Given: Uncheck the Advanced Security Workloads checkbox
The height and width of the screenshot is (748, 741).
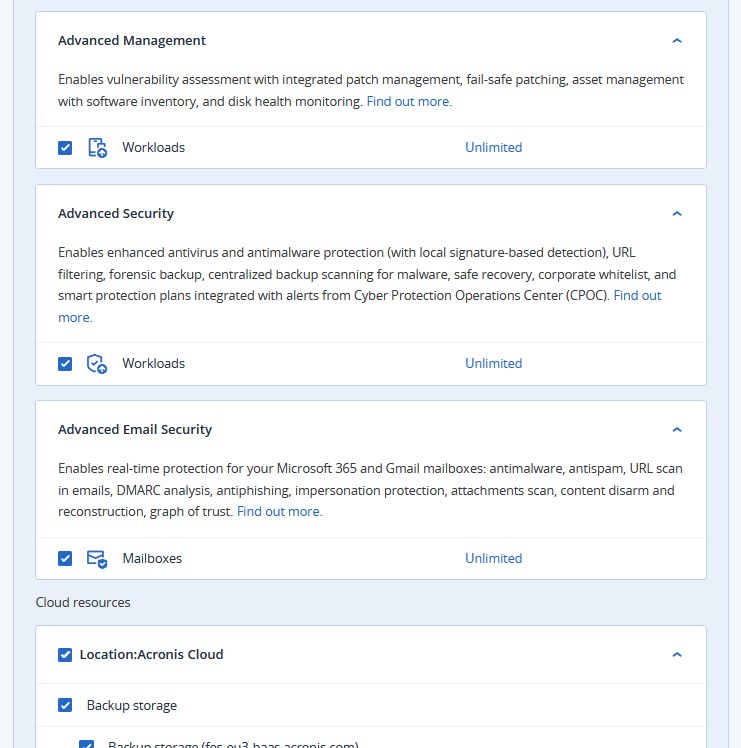Looking at the screenshot, I should pos(65,364).
